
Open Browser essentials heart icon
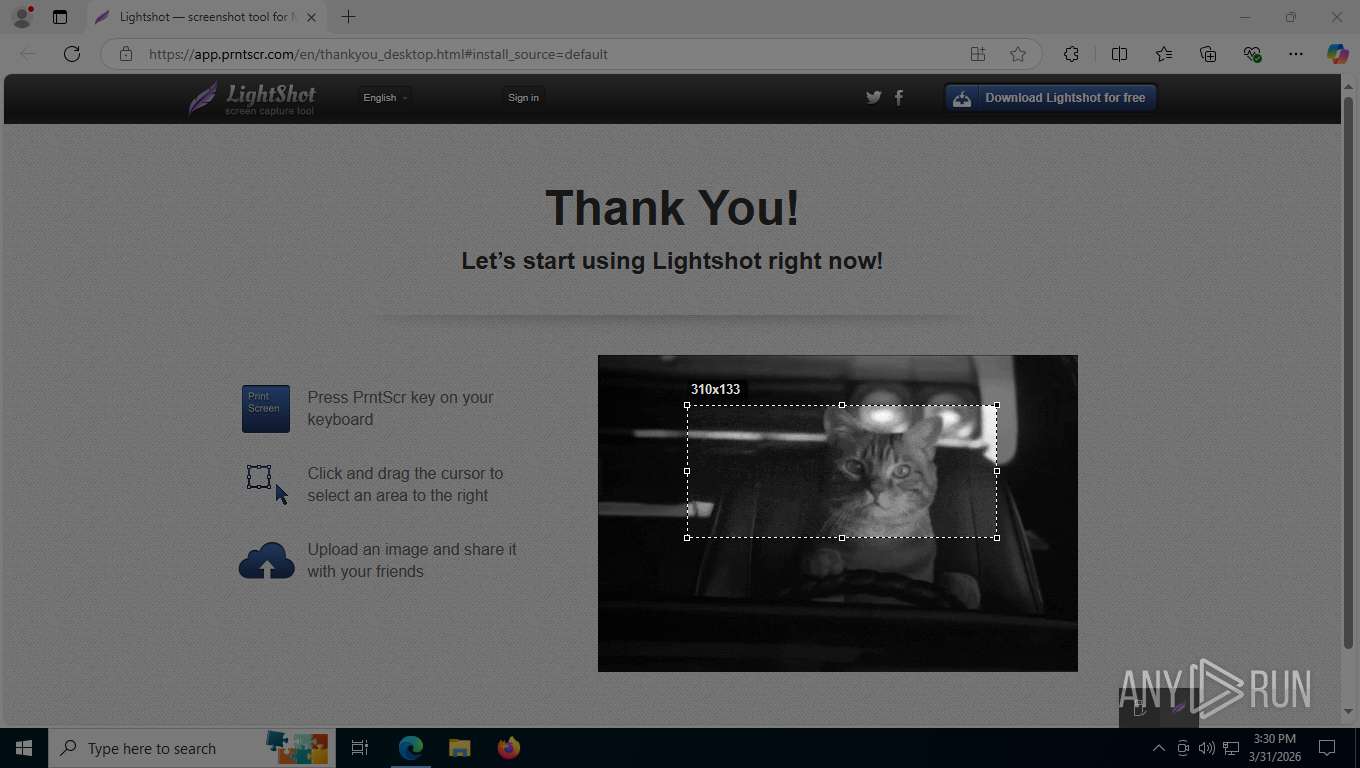pos(1252,54)
